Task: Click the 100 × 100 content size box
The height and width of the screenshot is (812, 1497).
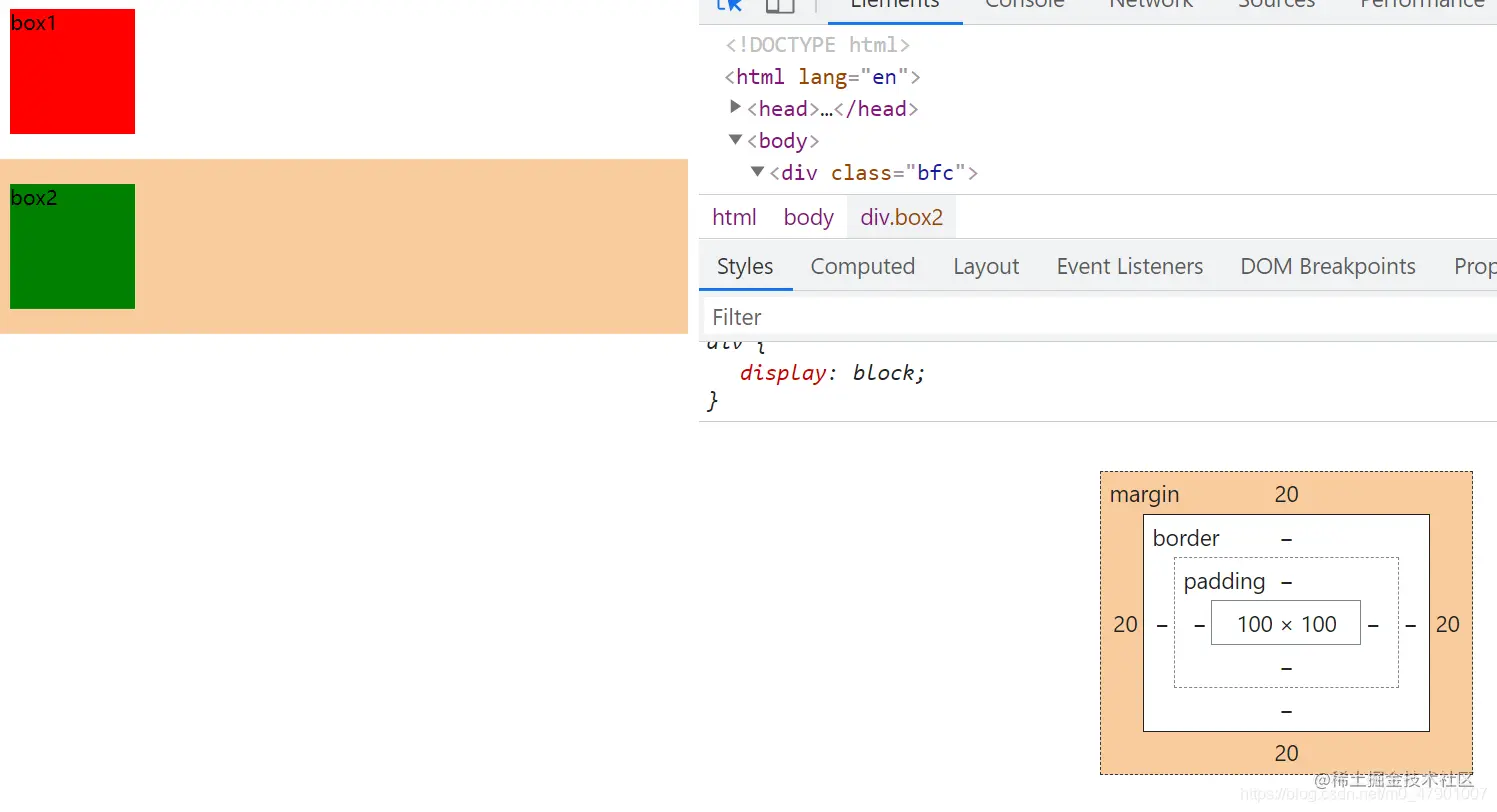Action: pyautogui.click(x=1286, y=623)
